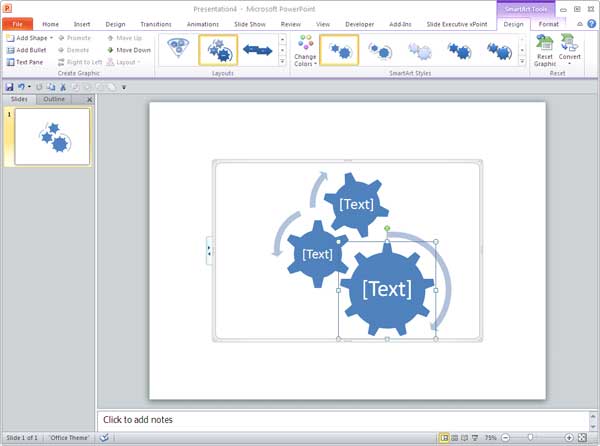Customize Quick Access Toolbar dropdown

pos(124,88)
